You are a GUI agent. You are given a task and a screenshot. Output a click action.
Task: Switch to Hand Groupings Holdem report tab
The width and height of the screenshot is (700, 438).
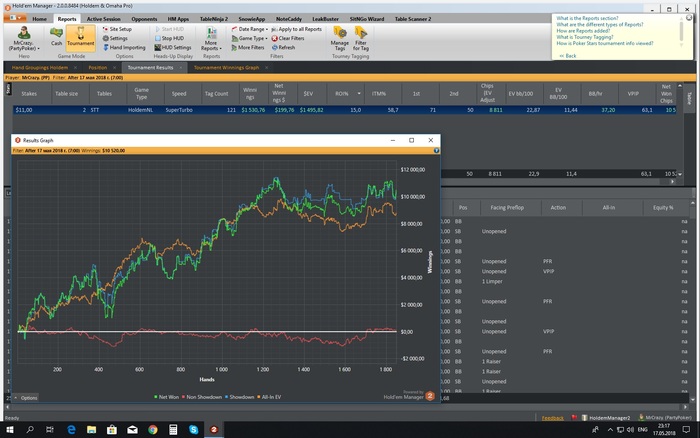[x=40, y=68]
